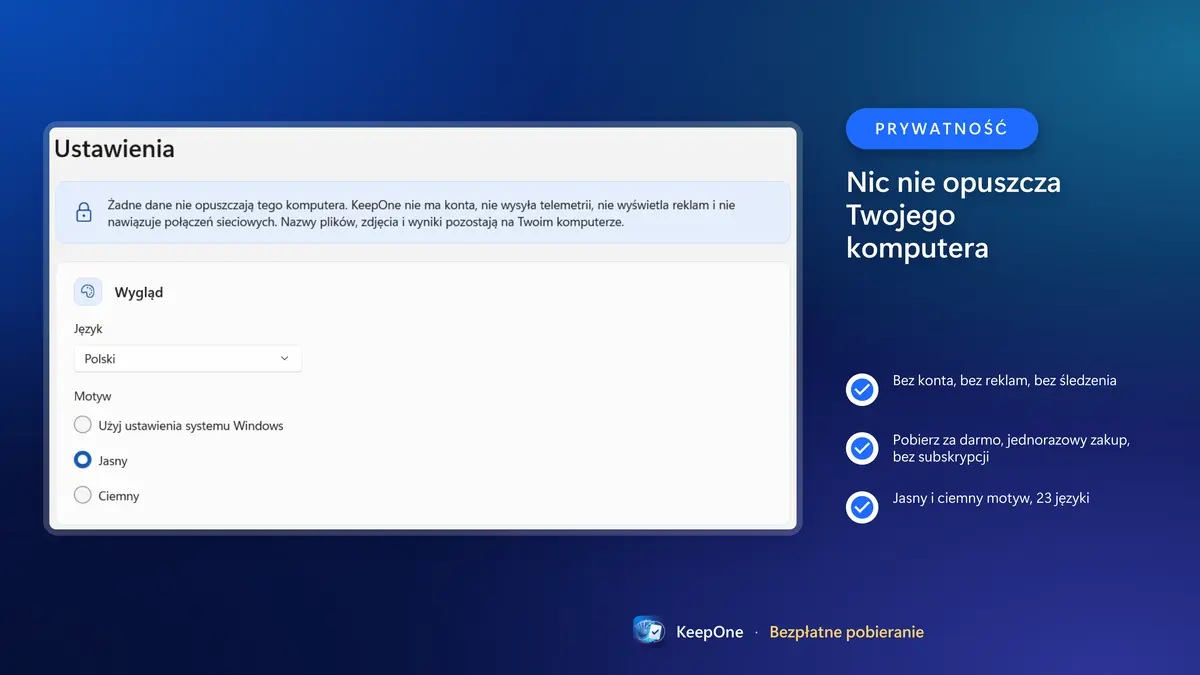This screenshot has height=675, width=1200.
Task: Click the Nic nie opuszcza Twojego komputera headline
Action: pyautogui.click(x=954, y=214)
